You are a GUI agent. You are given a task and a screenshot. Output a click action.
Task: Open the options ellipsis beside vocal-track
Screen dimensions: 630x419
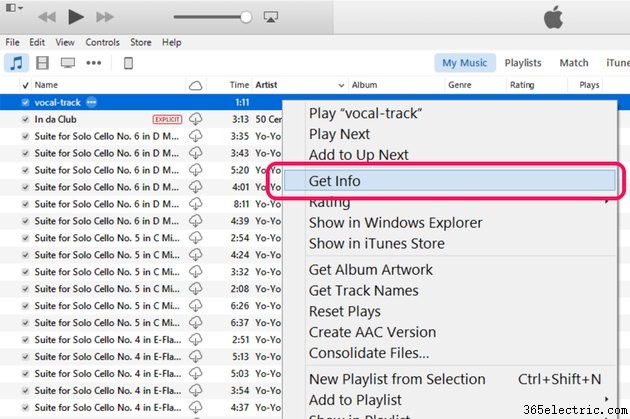click(92, 102)
